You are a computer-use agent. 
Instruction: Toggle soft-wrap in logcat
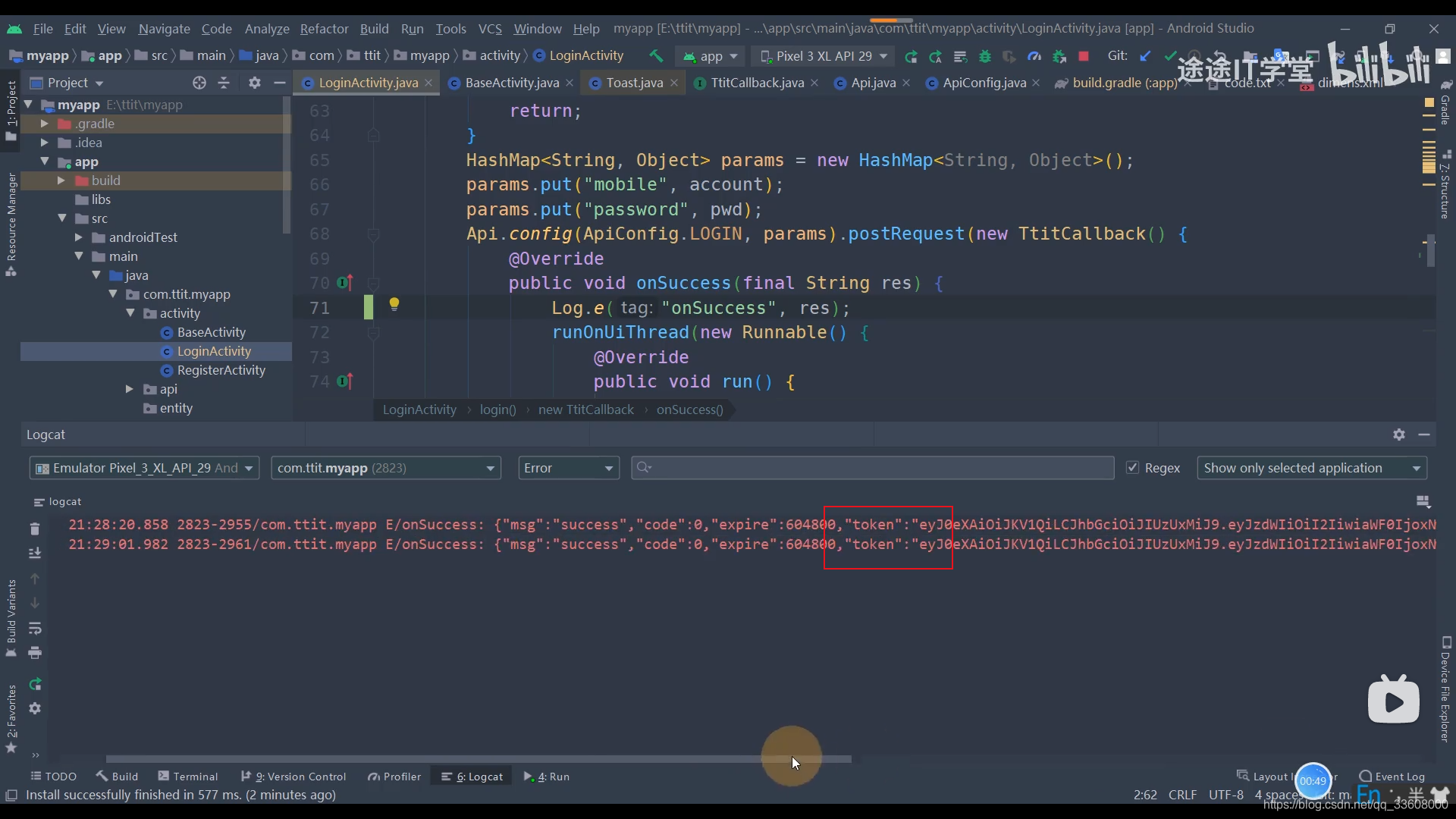(35, 628)
